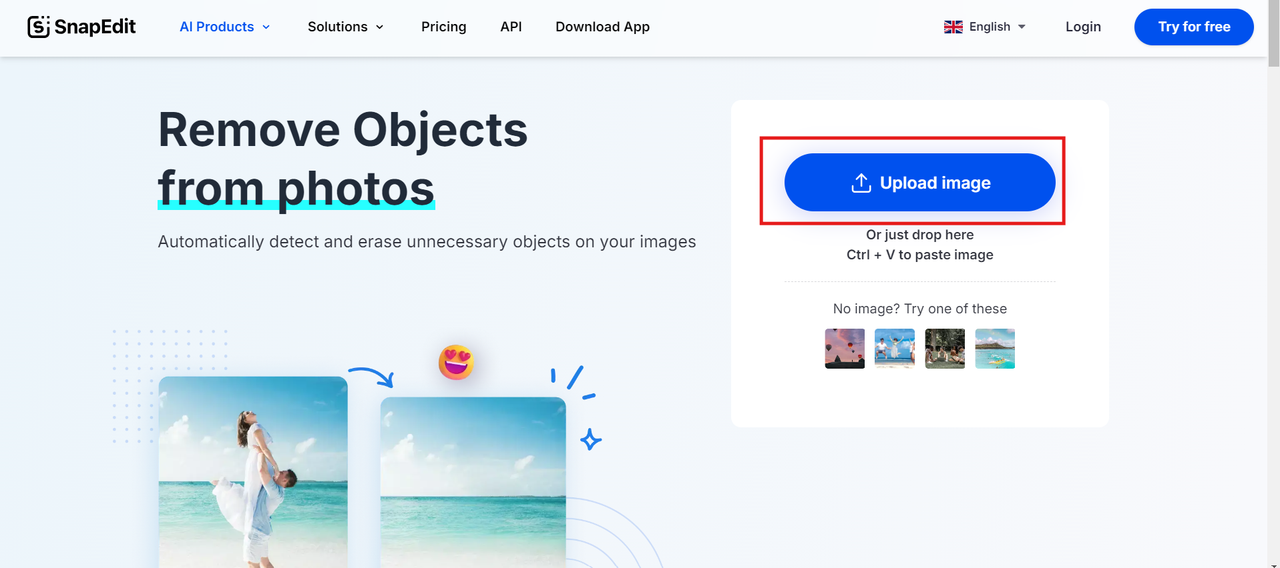Expand the AI Products dropdown

[225, 27]
